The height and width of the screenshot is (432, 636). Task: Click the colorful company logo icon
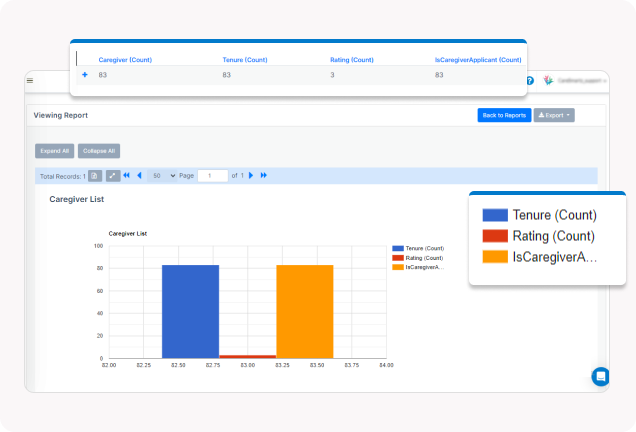click(x=548, y=80)
